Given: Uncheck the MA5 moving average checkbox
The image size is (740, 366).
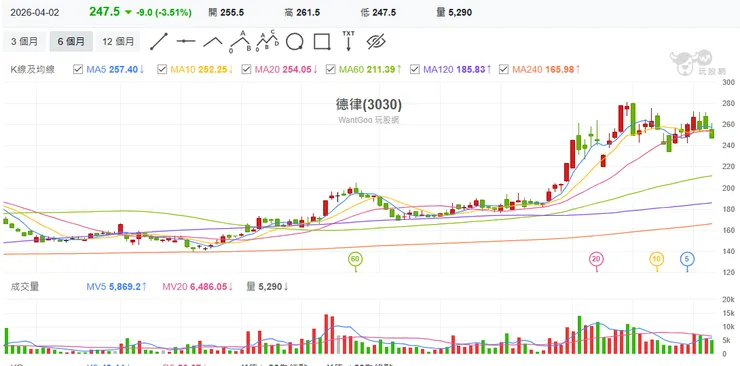Looking at the screenshot, I should pyautogui.click(x=78, y=69).
